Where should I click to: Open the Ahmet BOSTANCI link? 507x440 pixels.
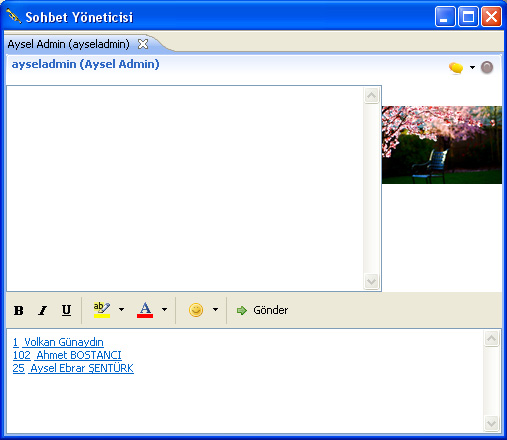click(x=67, y=355)
